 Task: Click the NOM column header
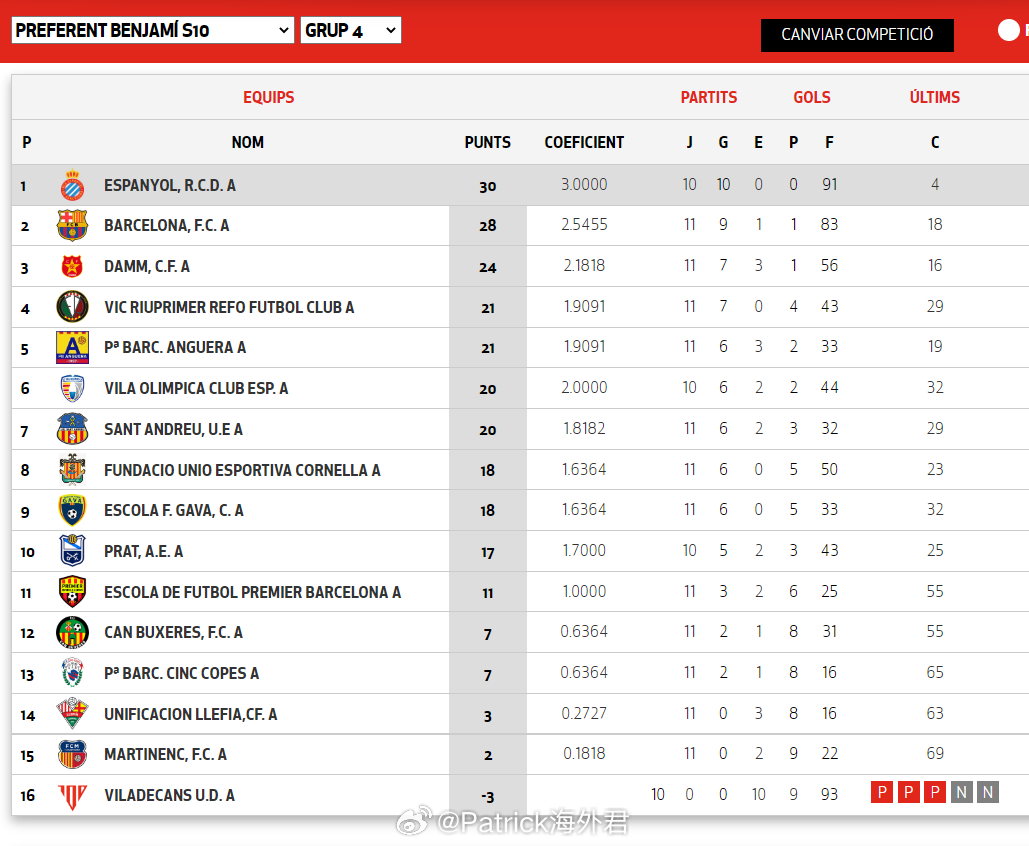click(x=247, y=142)
